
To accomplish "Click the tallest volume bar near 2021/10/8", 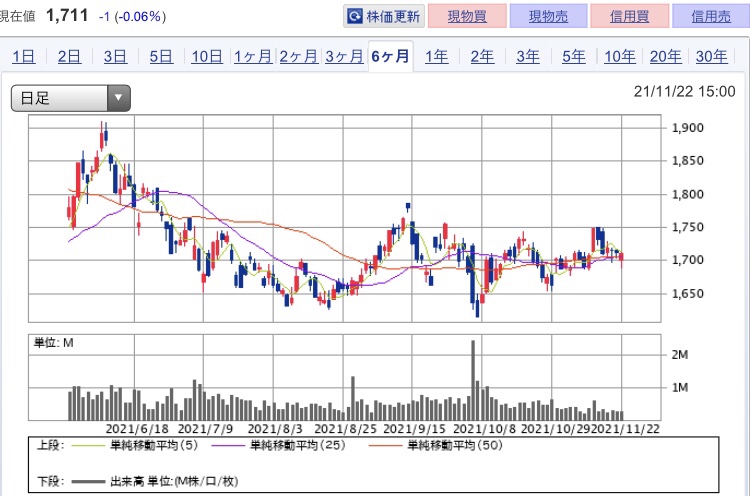I will (473, 380).
